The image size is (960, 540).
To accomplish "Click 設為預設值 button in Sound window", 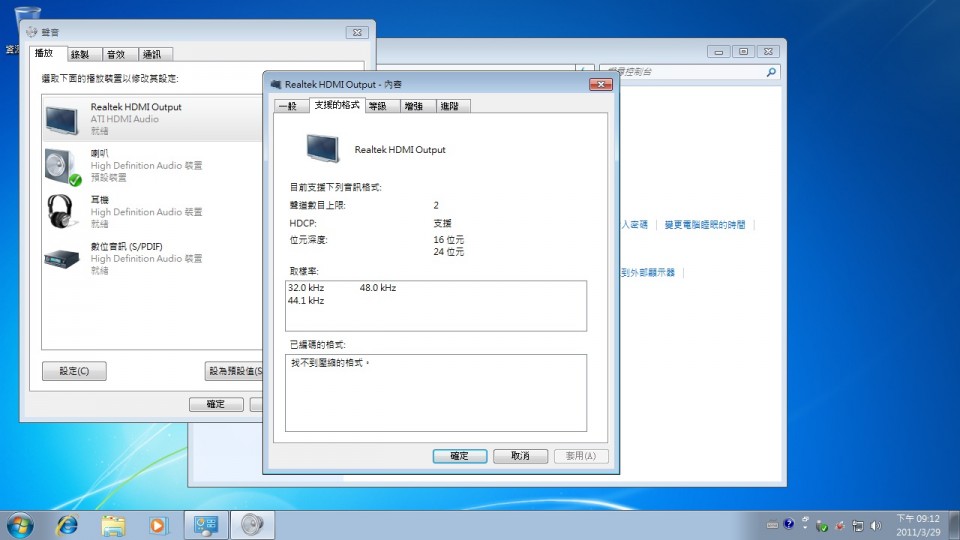I will (x=234, y=371).
